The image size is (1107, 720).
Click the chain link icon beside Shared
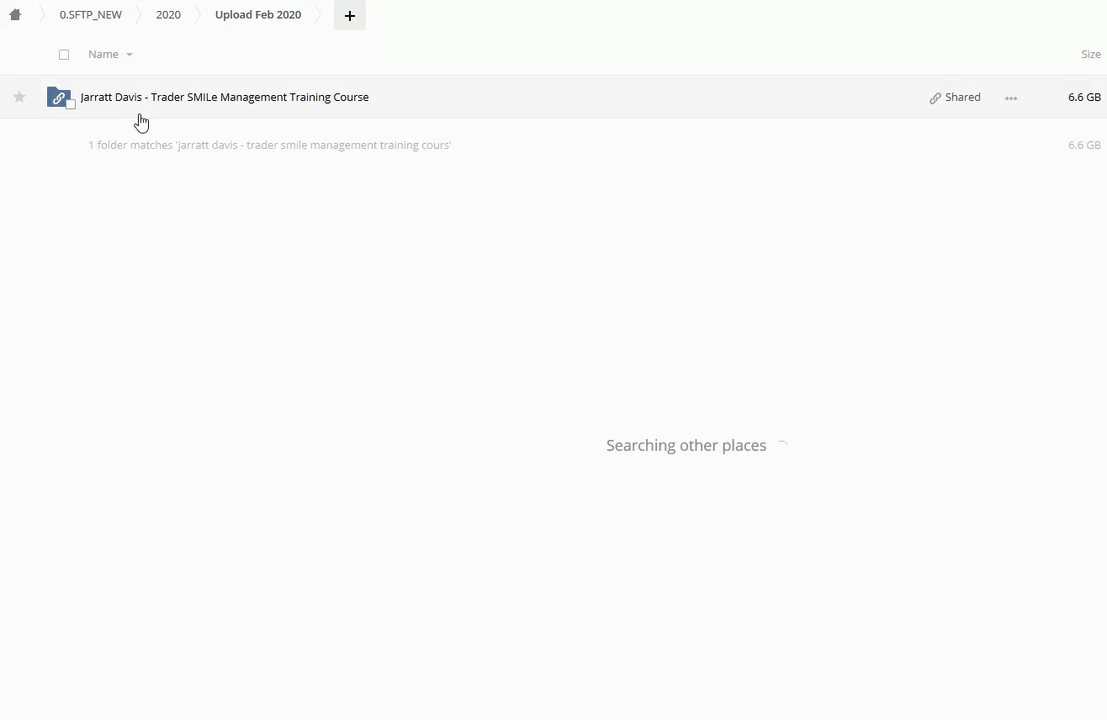pos(935,98)
